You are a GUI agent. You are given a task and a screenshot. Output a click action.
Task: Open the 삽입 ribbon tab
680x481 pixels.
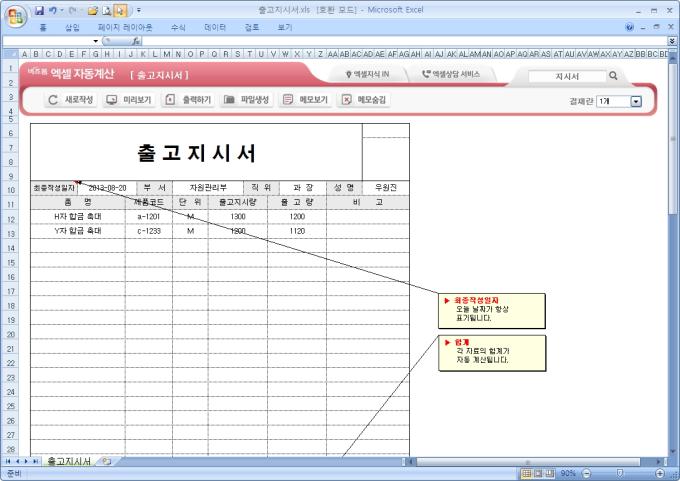click(x=72, y=28)
